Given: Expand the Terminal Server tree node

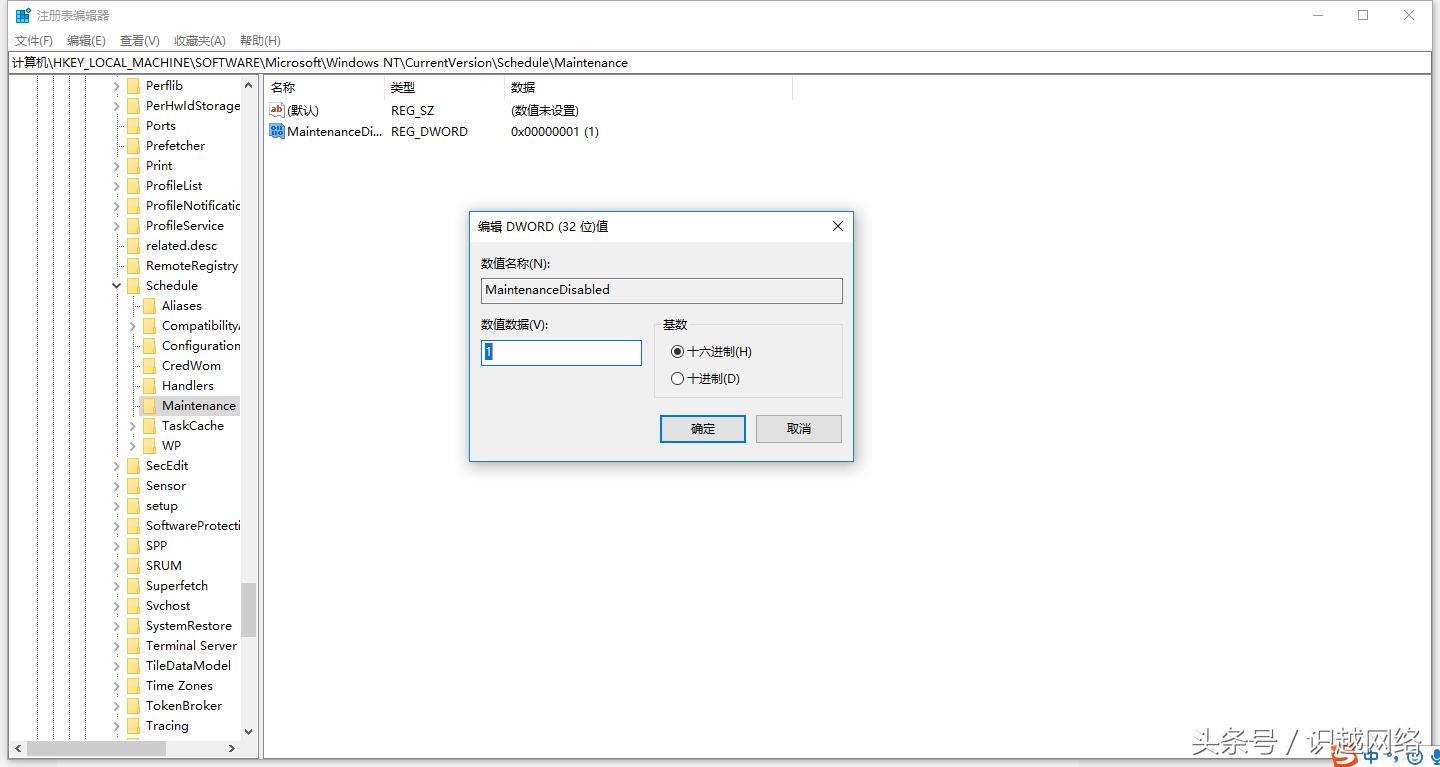Looking at the screenshot, I should click(x=116, y=645).
